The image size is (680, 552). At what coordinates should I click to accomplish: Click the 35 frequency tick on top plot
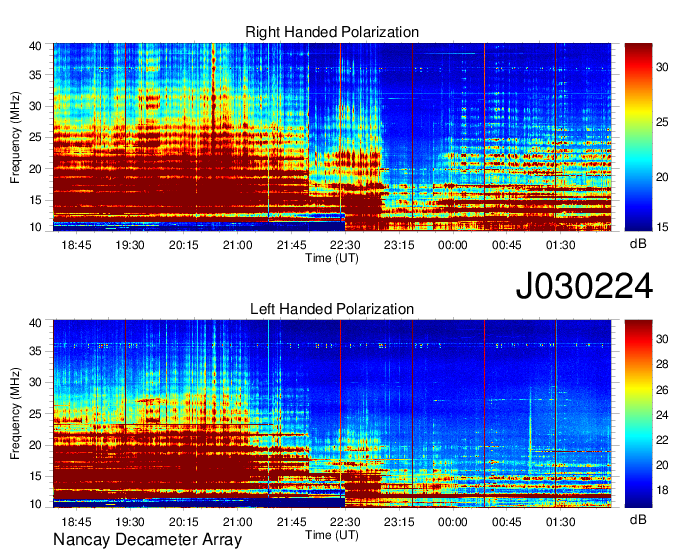tap(35, 75)
